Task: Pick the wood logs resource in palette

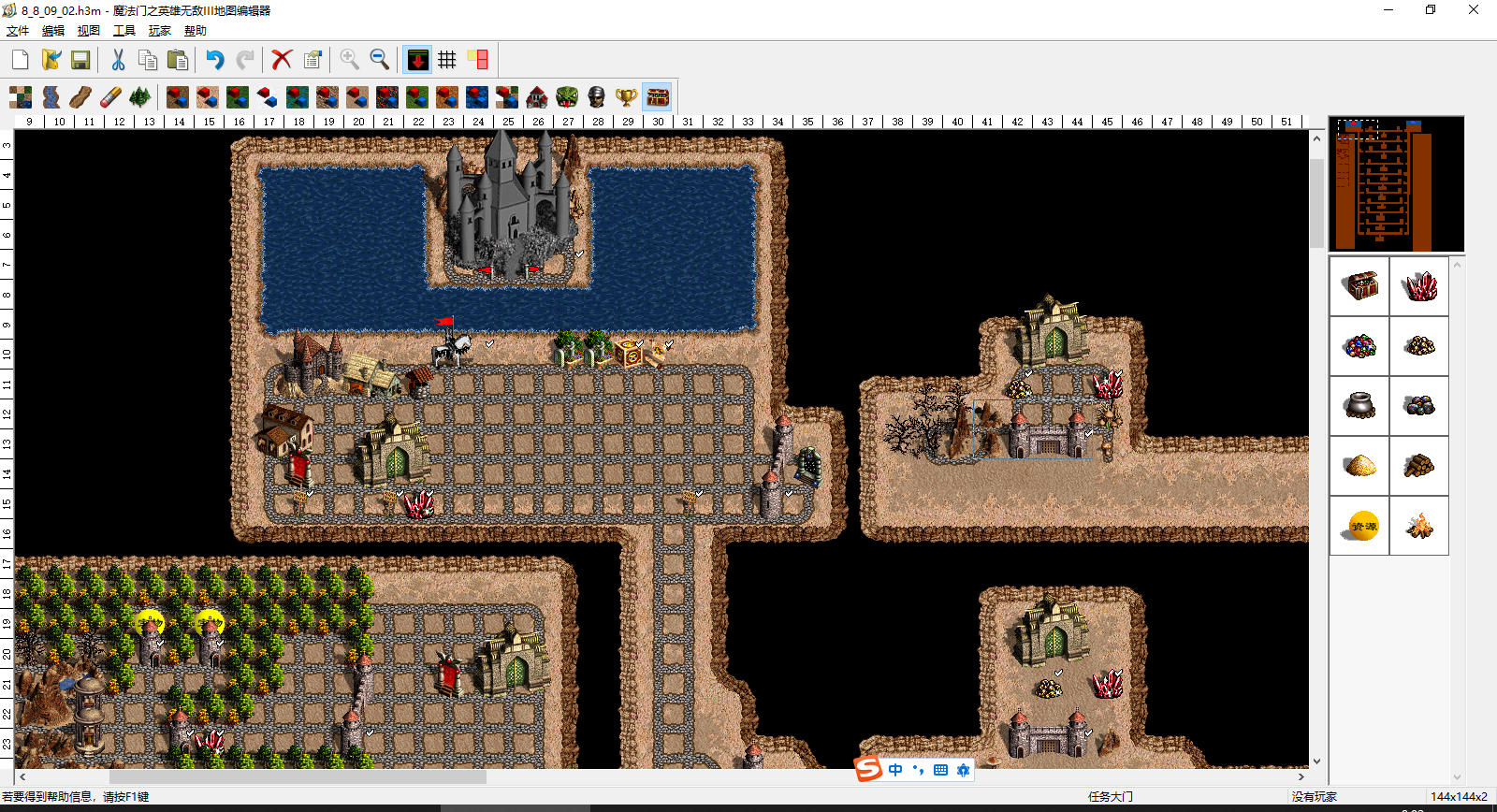Action: point(1419,466)
